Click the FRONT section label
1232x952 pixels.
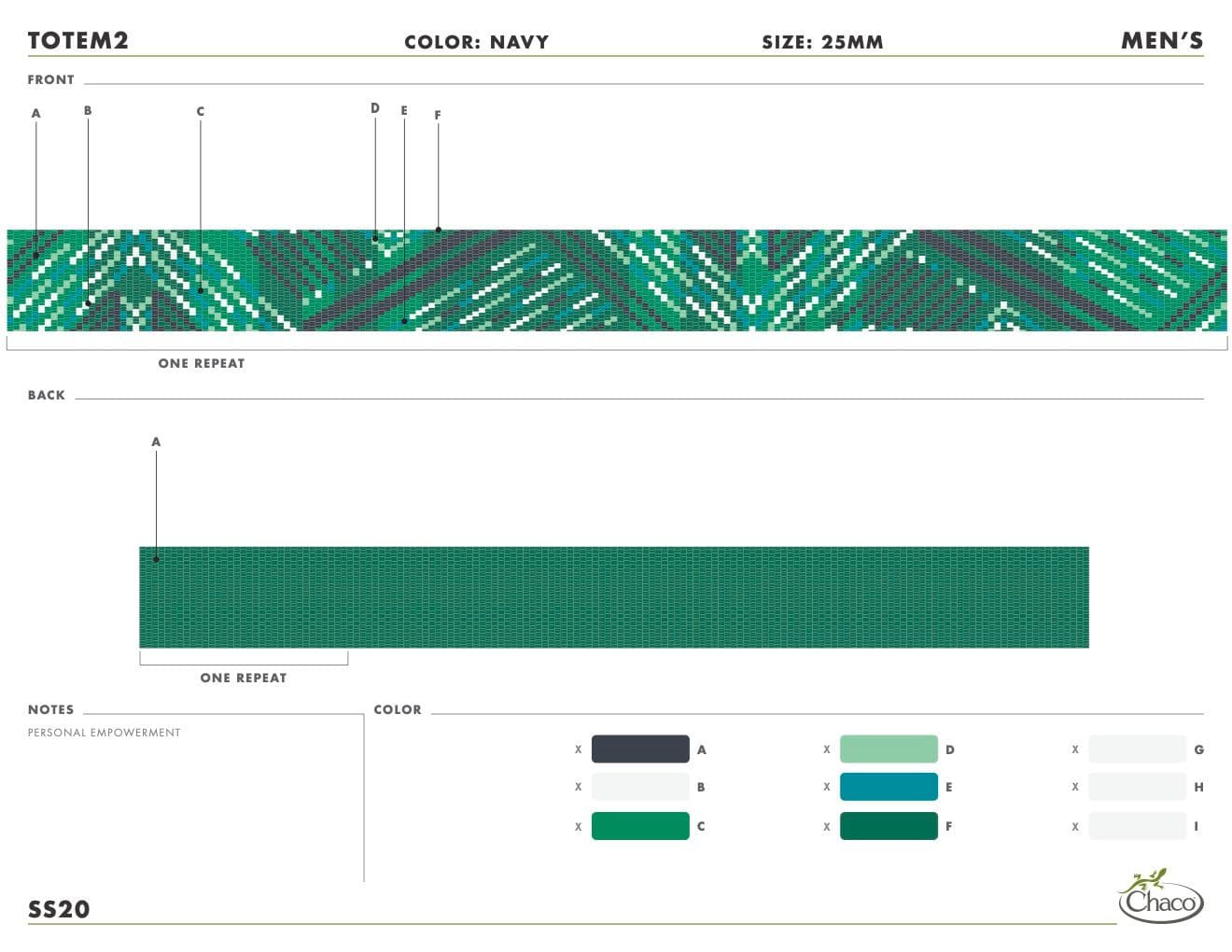pyautogui.click(x=51, y=80)
